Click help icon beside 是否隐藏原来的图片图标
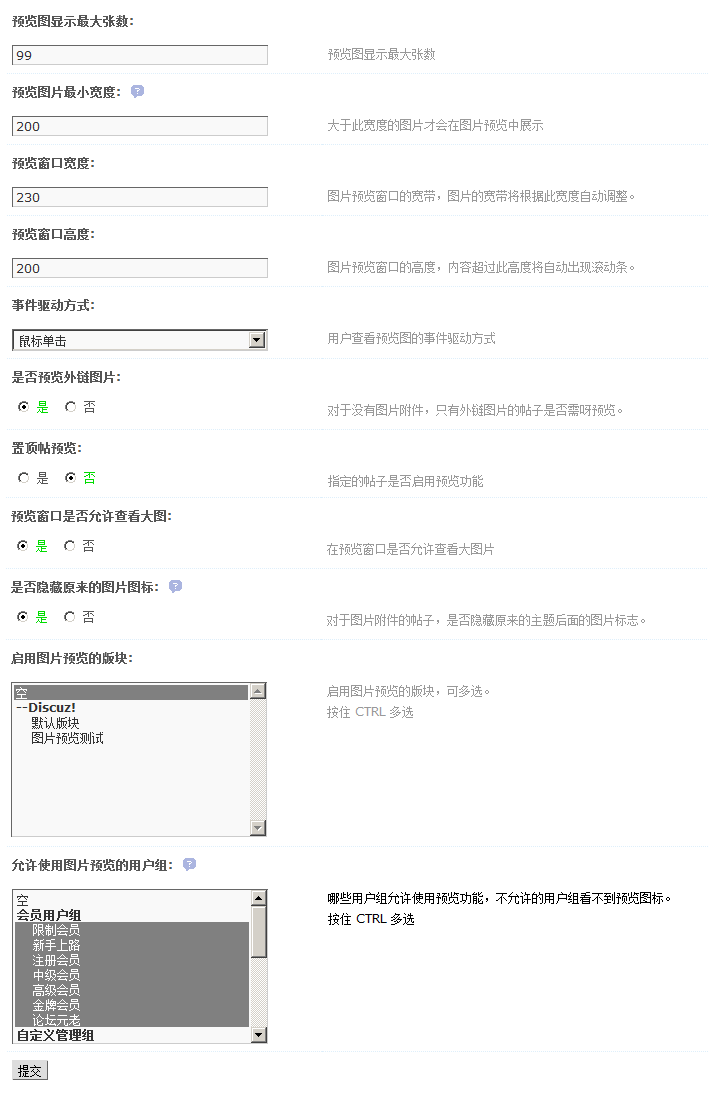 pos(175,586)
